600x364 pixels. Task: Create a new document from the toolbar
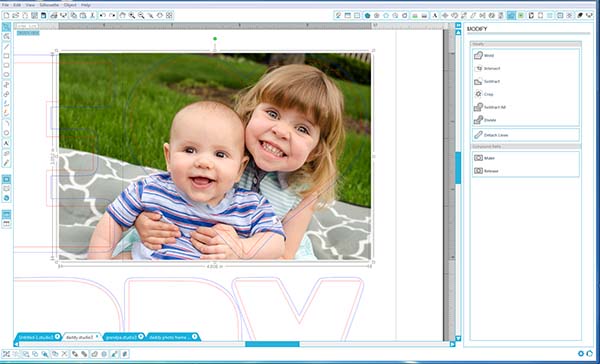6,16
